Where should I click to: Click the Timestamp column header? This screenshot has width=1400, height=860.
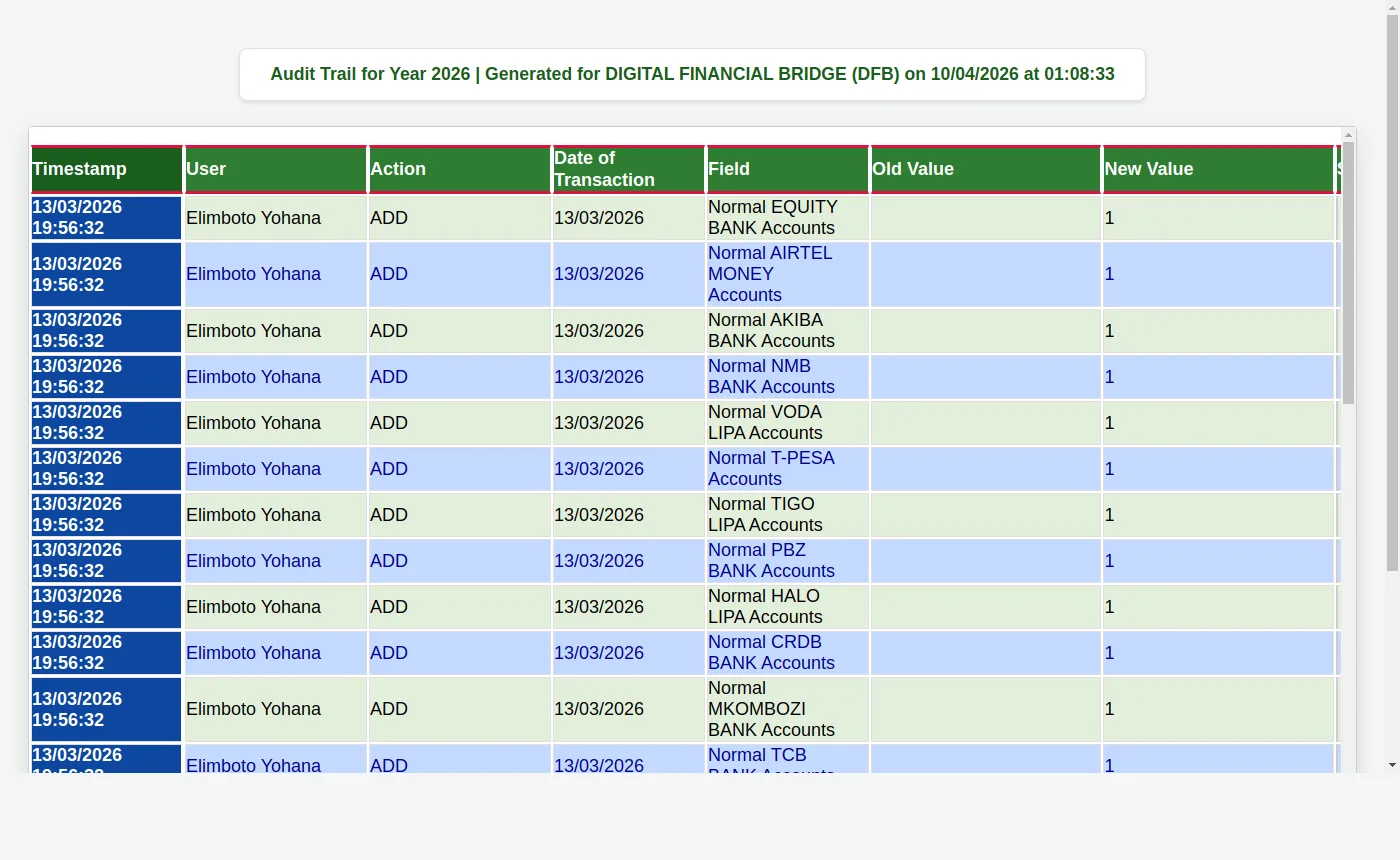[107, 169]
